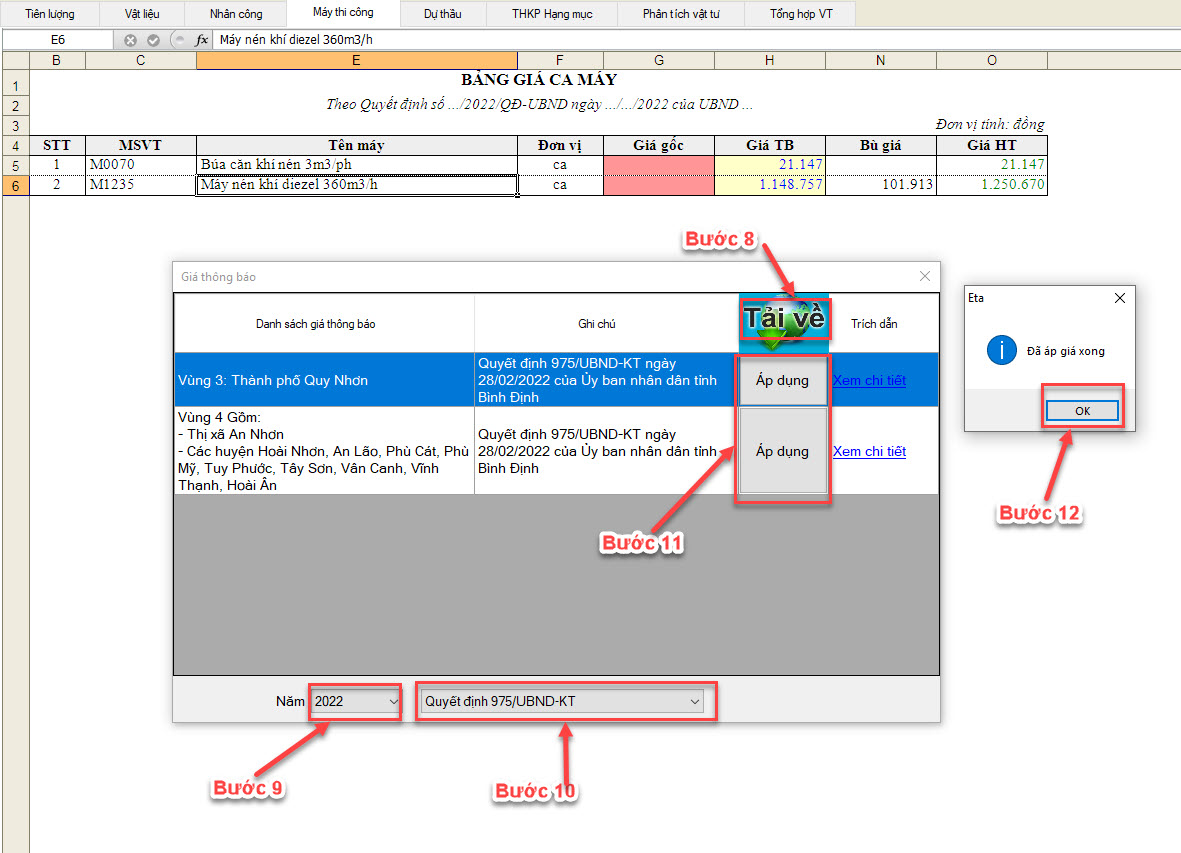Click Giá TB value 21.147
Viewport: 1181px width, 853px height.
770,165
